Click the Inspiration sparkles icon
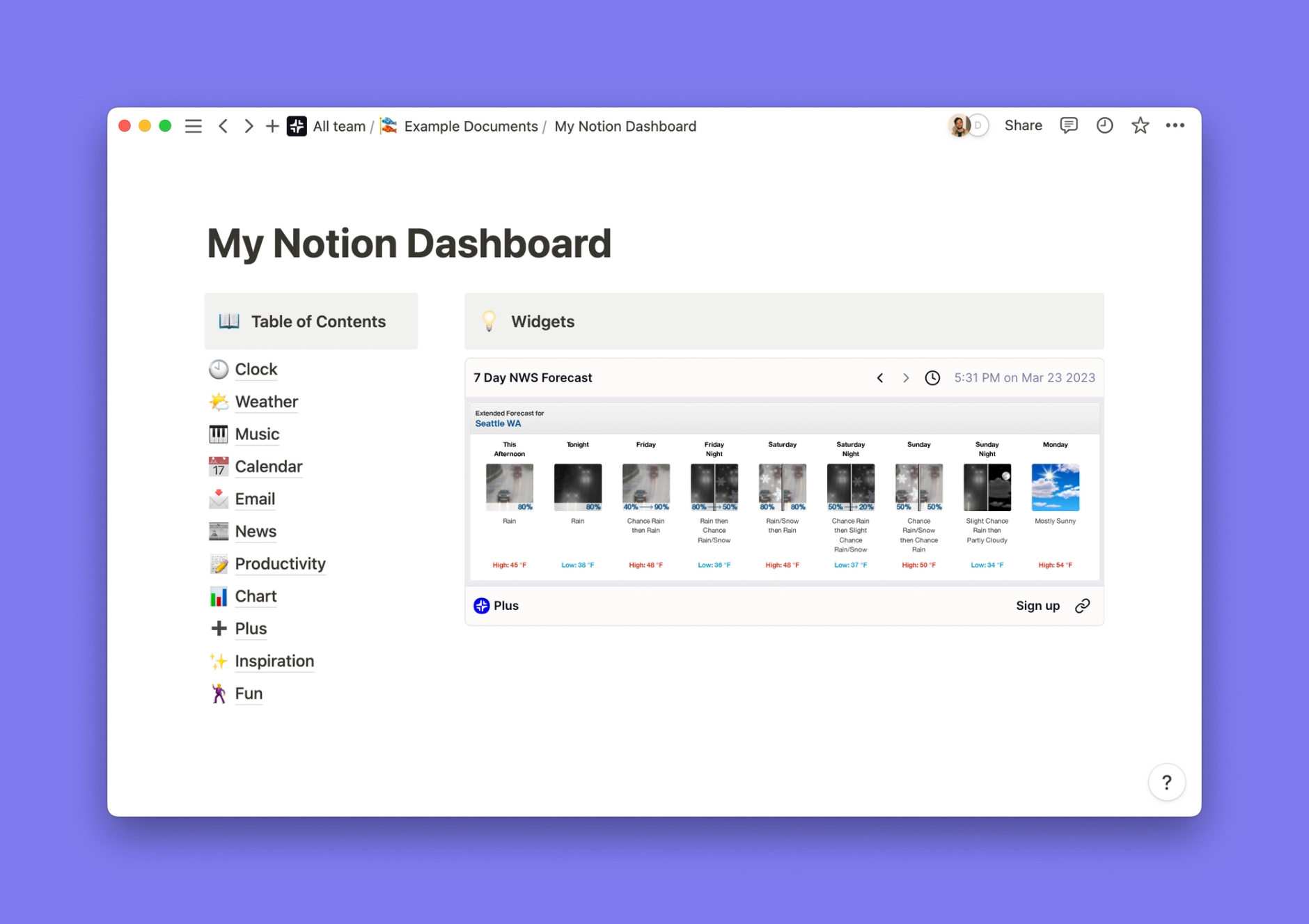 coord(219,661)
